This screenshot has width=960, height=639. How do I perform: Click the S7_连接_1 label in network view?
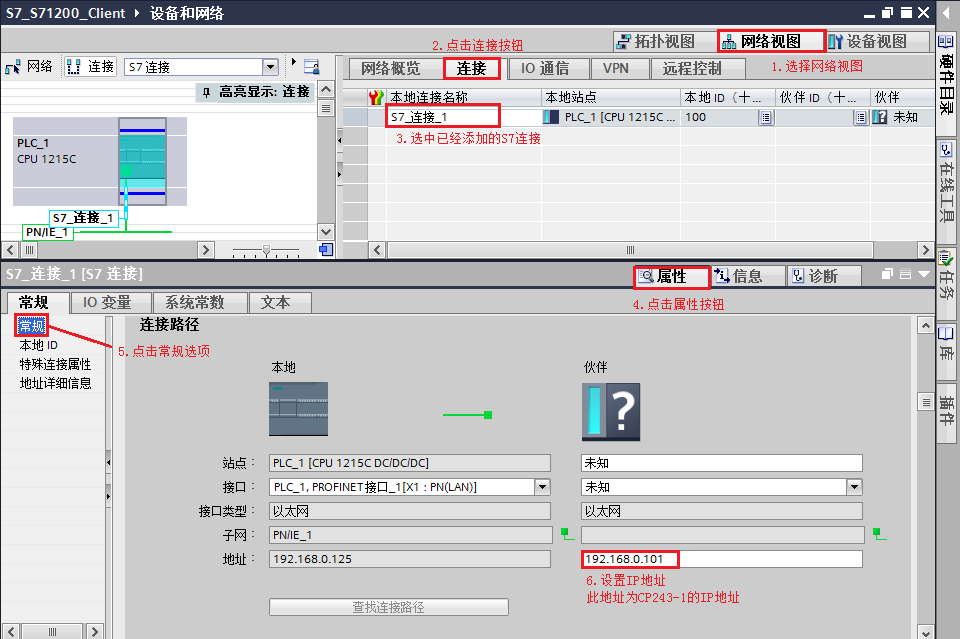coord(83,218)
